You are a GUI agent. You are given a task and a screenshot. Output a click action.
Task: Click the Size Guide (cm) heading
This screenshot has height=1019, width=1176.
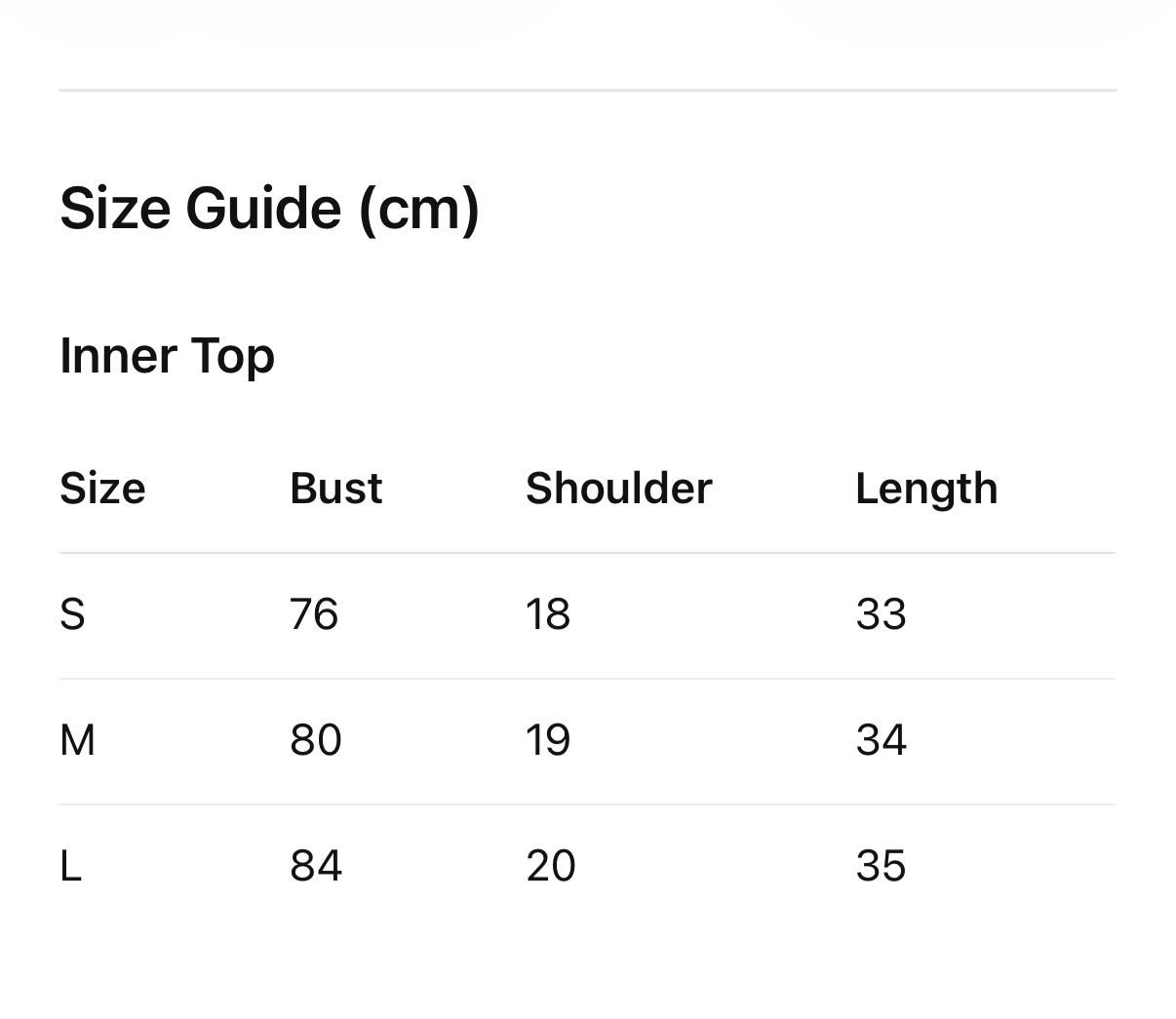tap(269, 209)
